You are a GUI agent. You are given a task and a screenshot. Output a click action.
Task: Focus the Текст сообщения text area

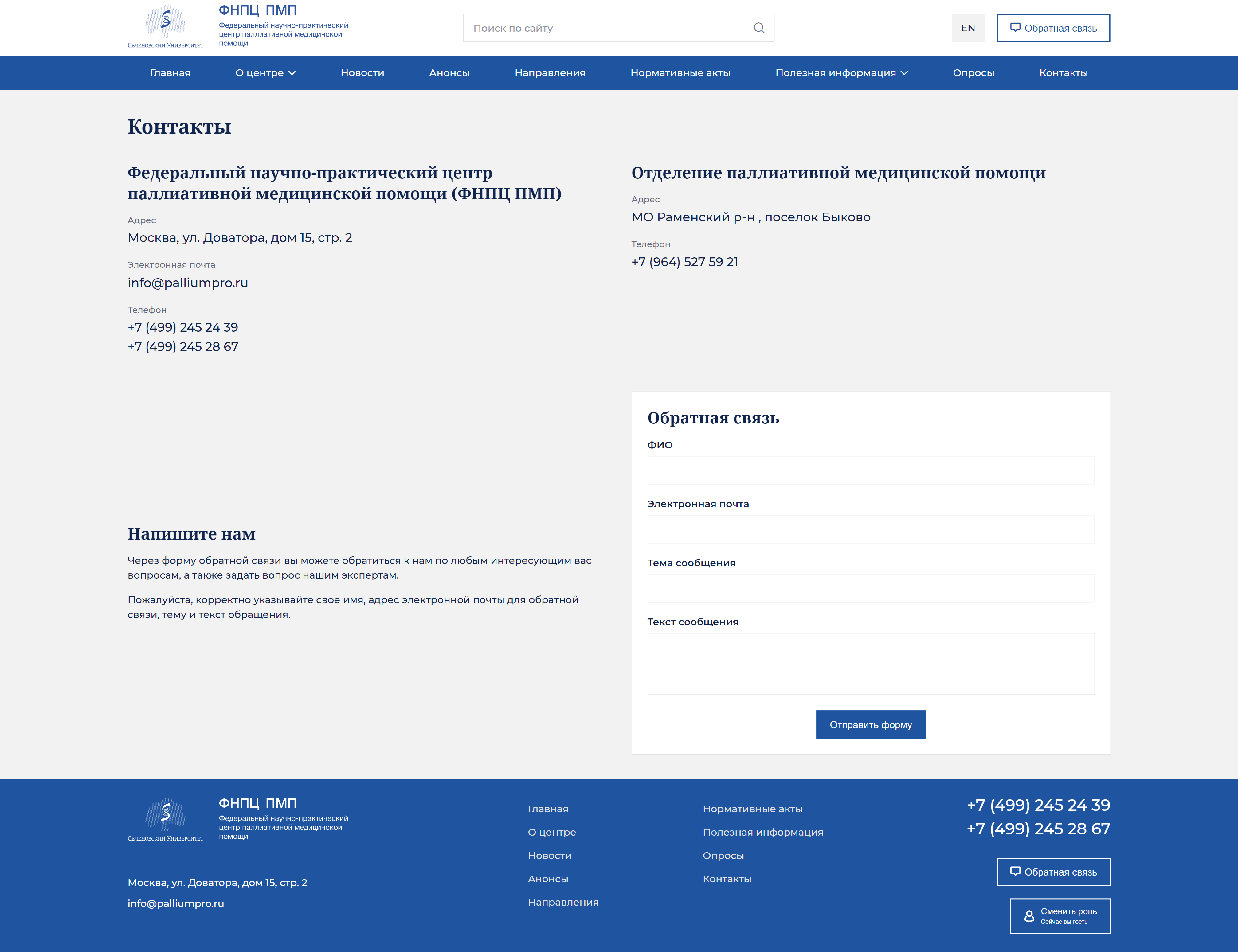pos(871,664)
